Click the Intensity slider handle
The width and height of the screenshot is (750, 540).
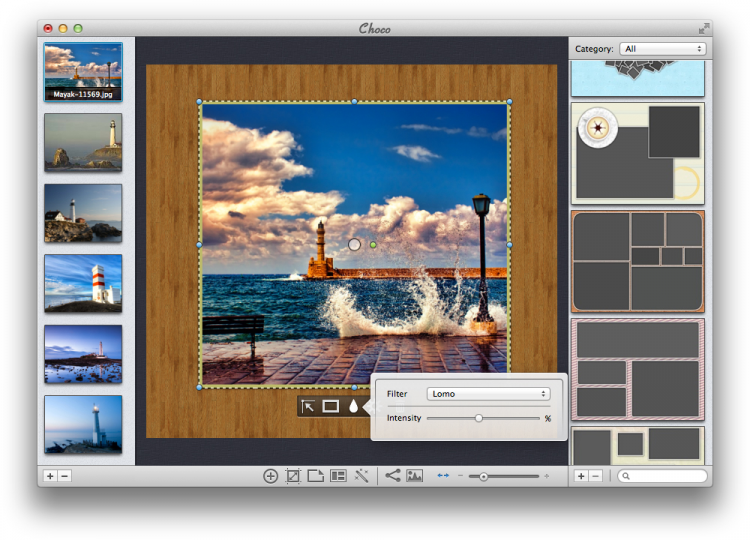point(478,418)
